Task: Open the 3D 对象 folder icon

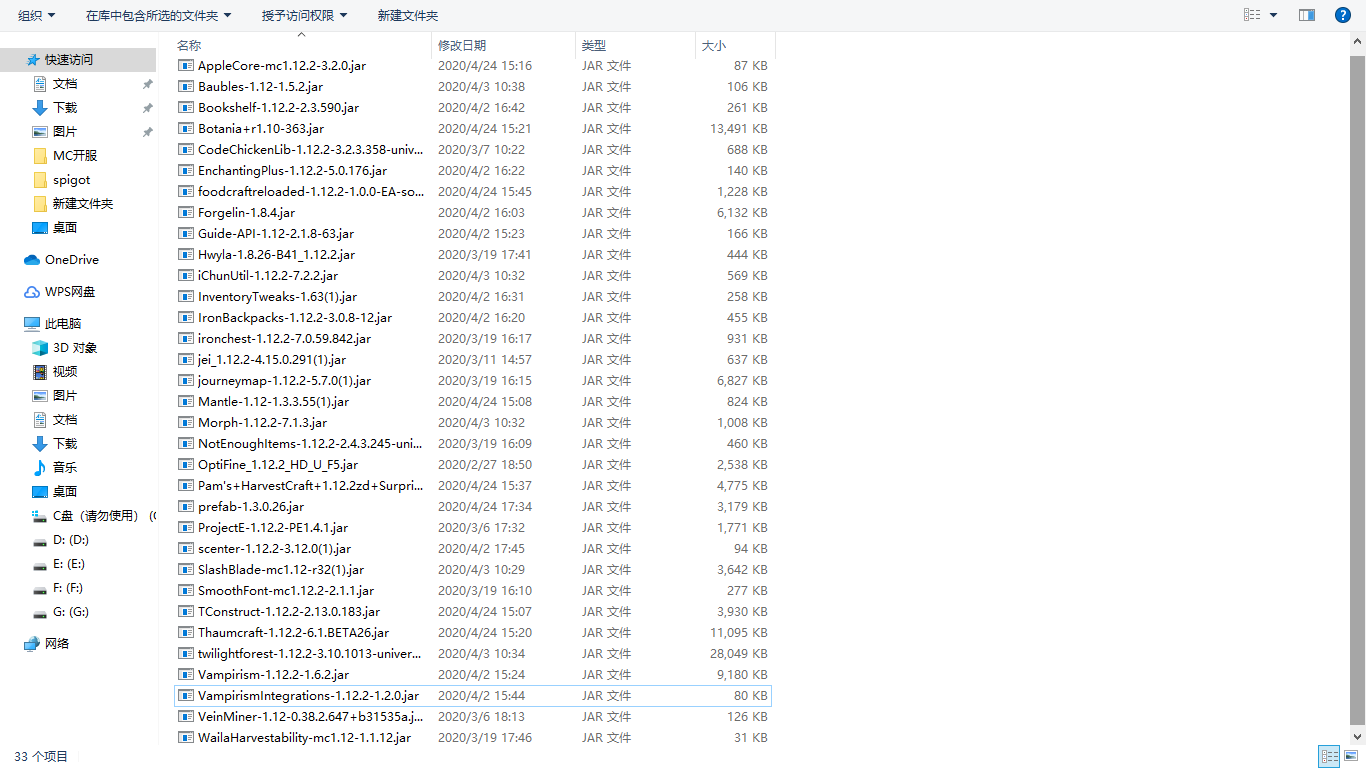Action: coord(40,348)
